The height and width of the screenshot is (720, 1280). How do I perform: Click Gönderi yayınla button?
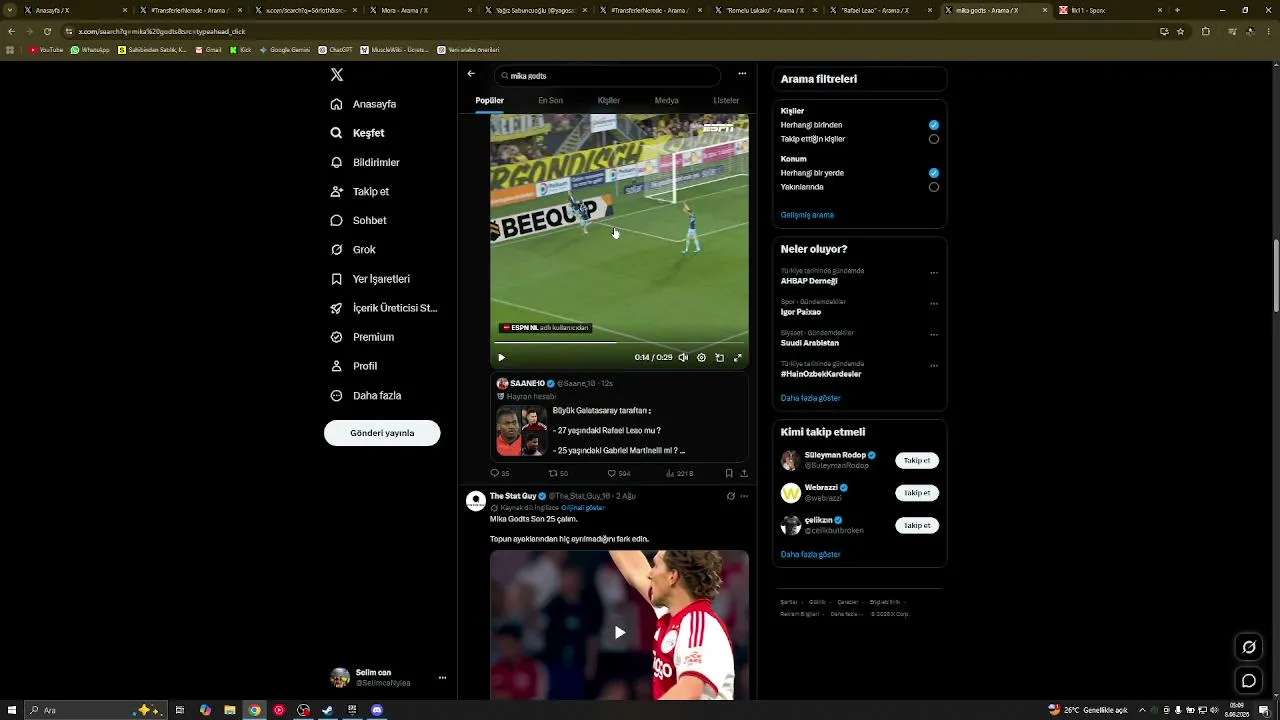click(382, 433)
